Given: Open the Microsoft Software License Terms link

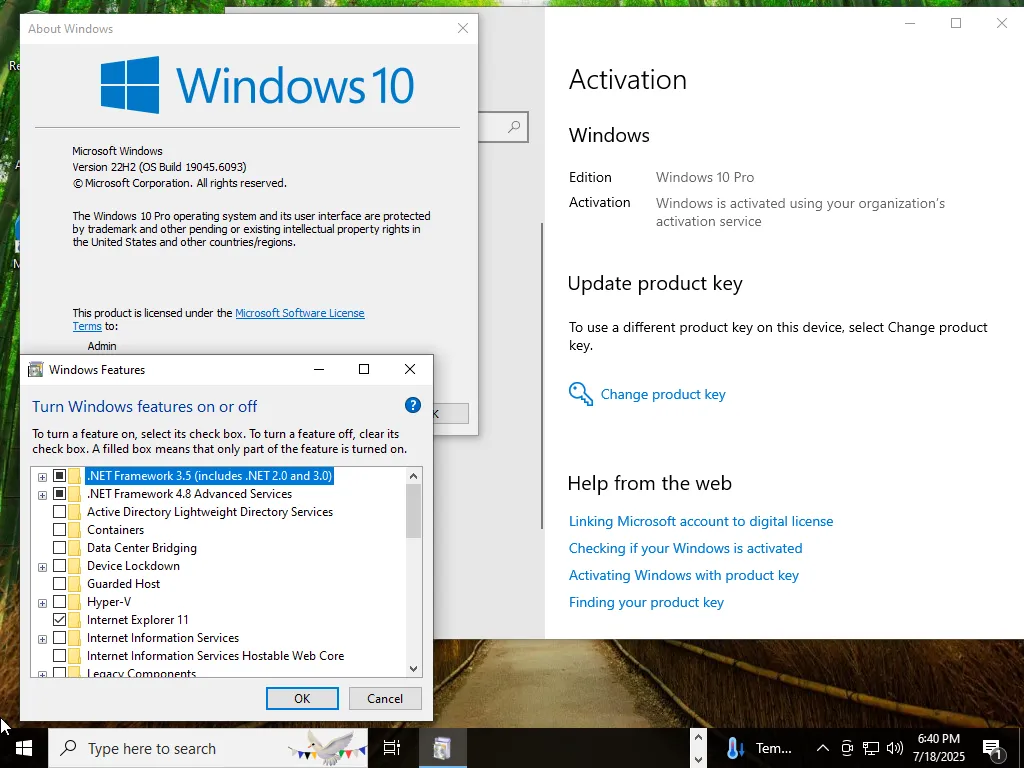Looking at the screenshot, I should pos(300,313).
